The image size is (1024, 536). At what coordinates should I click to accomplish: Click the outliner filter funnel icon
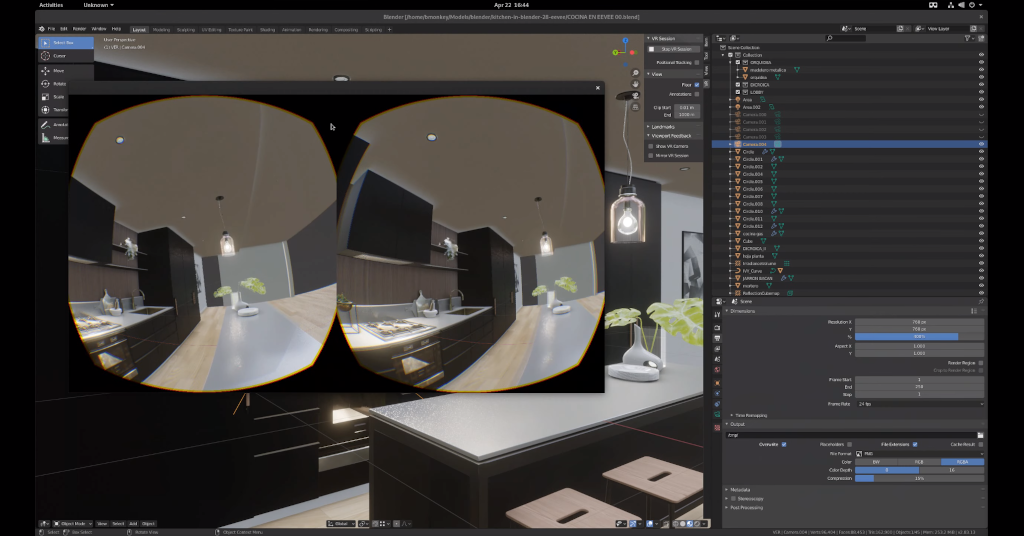pyautogui.click(x=968, y=39)
